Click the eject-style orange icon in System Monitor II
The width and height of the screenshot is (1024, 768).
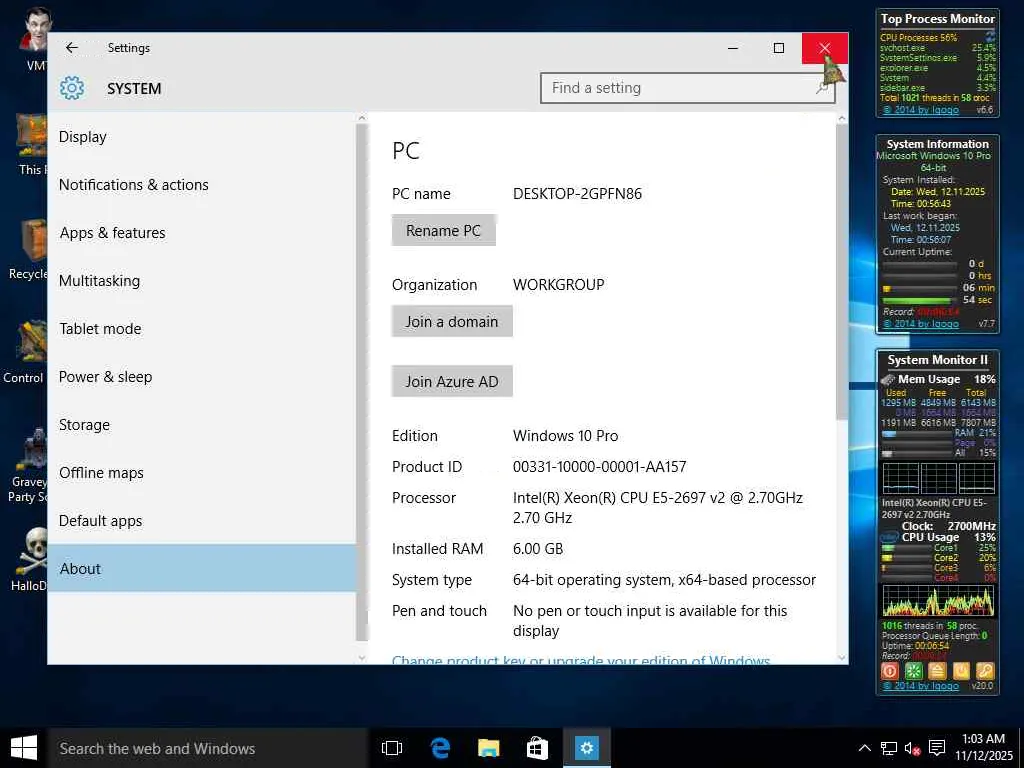(937, 671)
